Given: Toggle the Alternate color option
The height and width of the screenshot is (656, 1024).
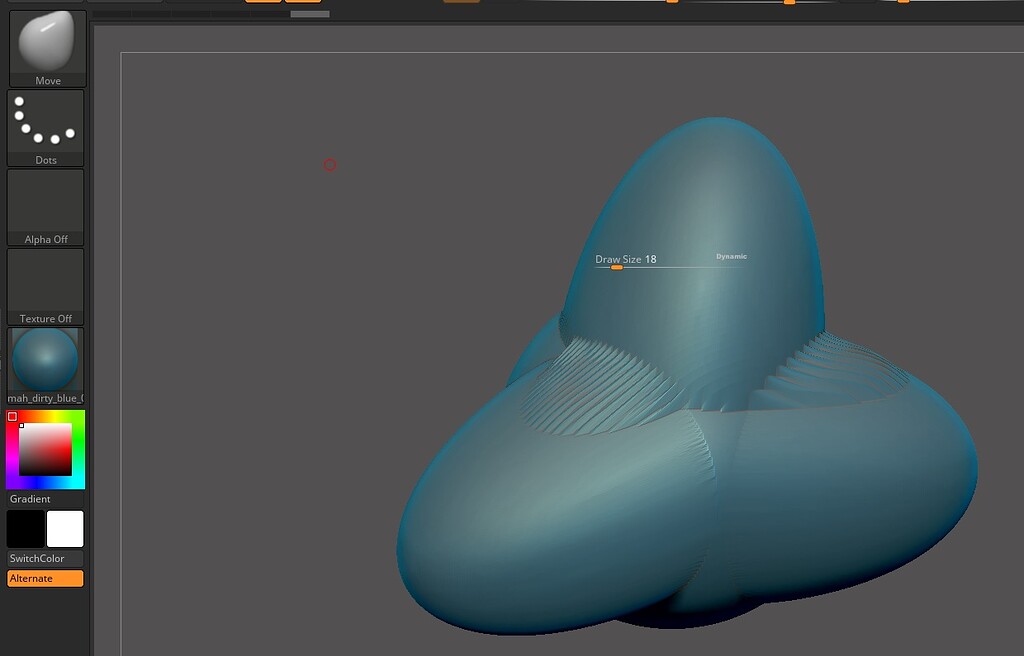Looking at the screenshot, I should coord(45,578).
